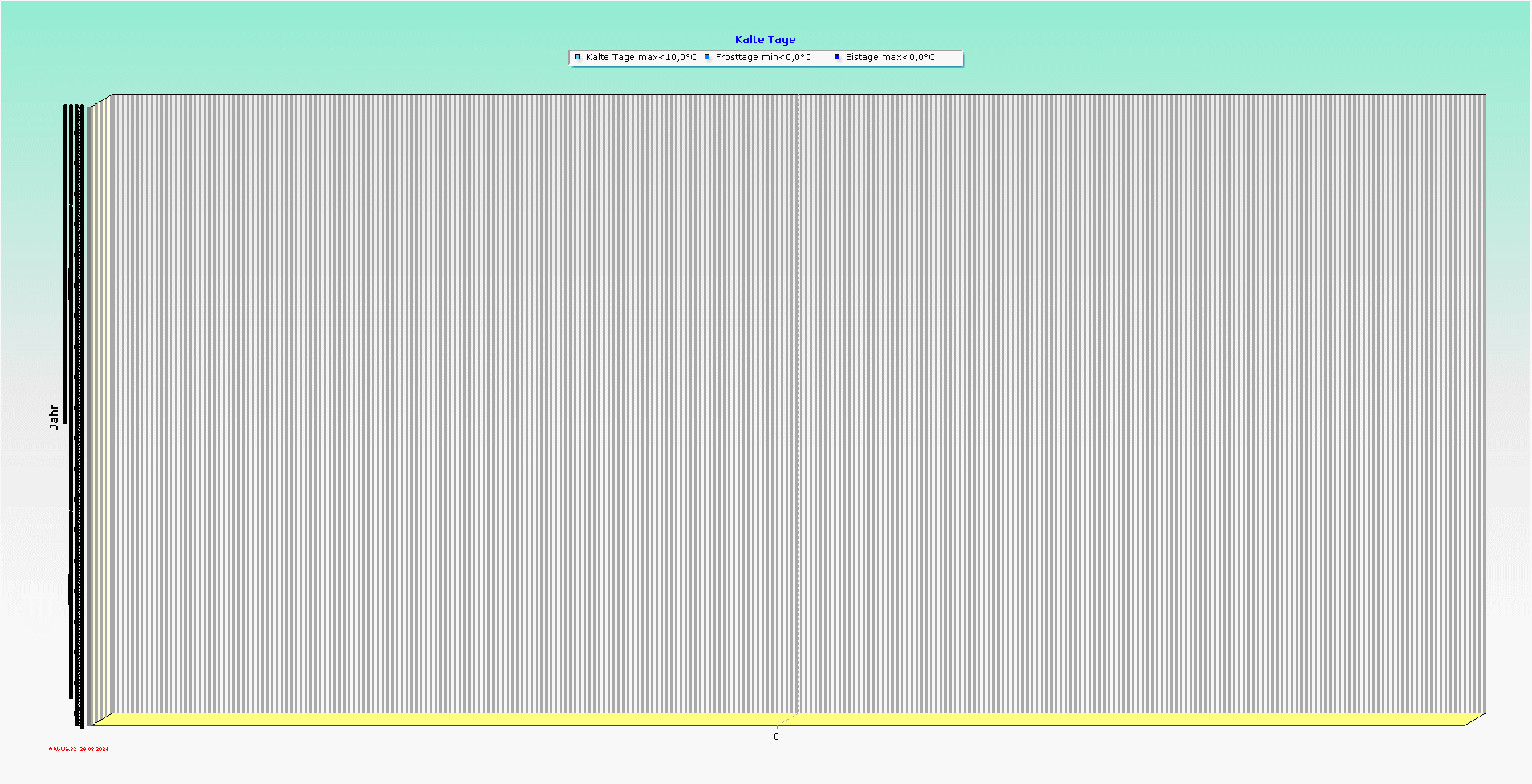Open the Kalte Tage legend tab

(x=637, y=57)
